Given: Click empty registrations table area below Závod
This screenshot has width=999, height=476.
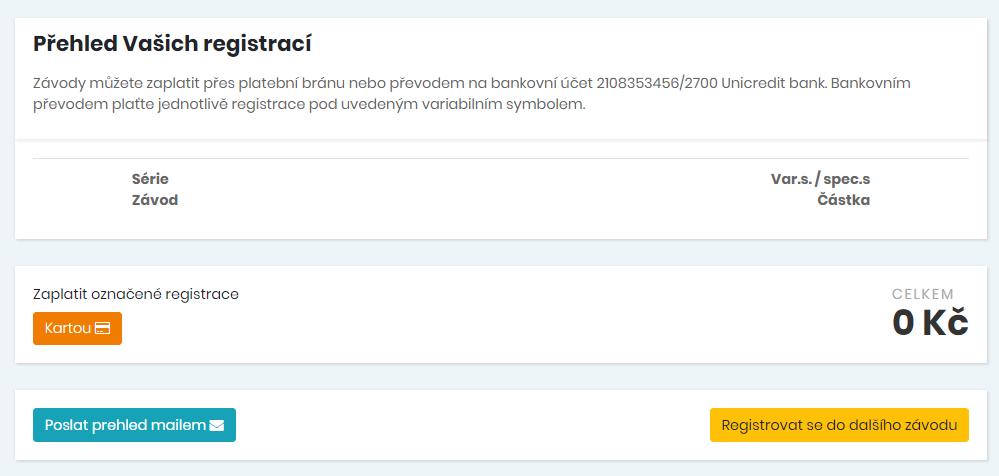Looking at the screenshot, I should click(x=500, y=223).
